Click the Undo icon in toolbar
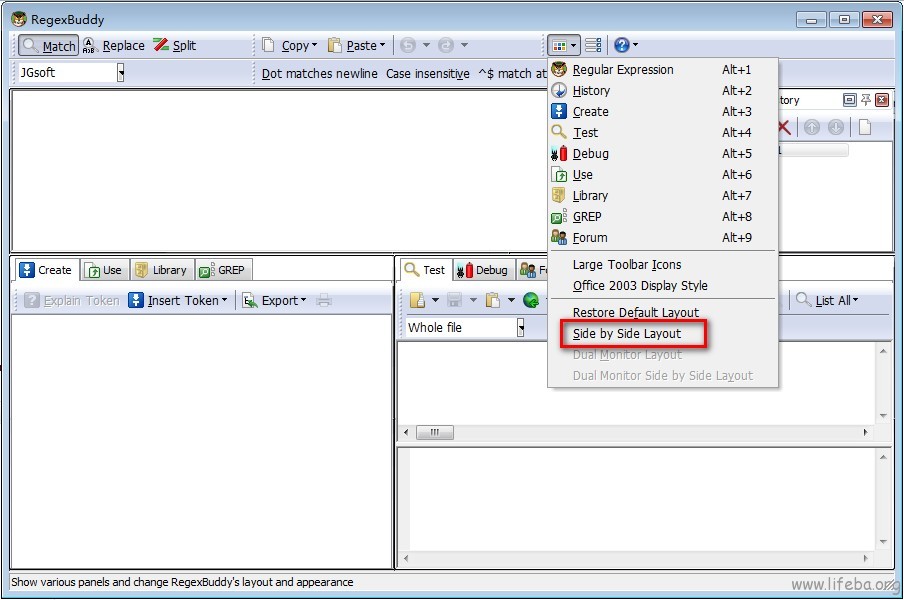This screenshot has width=904, height=600. pos(408,45)
